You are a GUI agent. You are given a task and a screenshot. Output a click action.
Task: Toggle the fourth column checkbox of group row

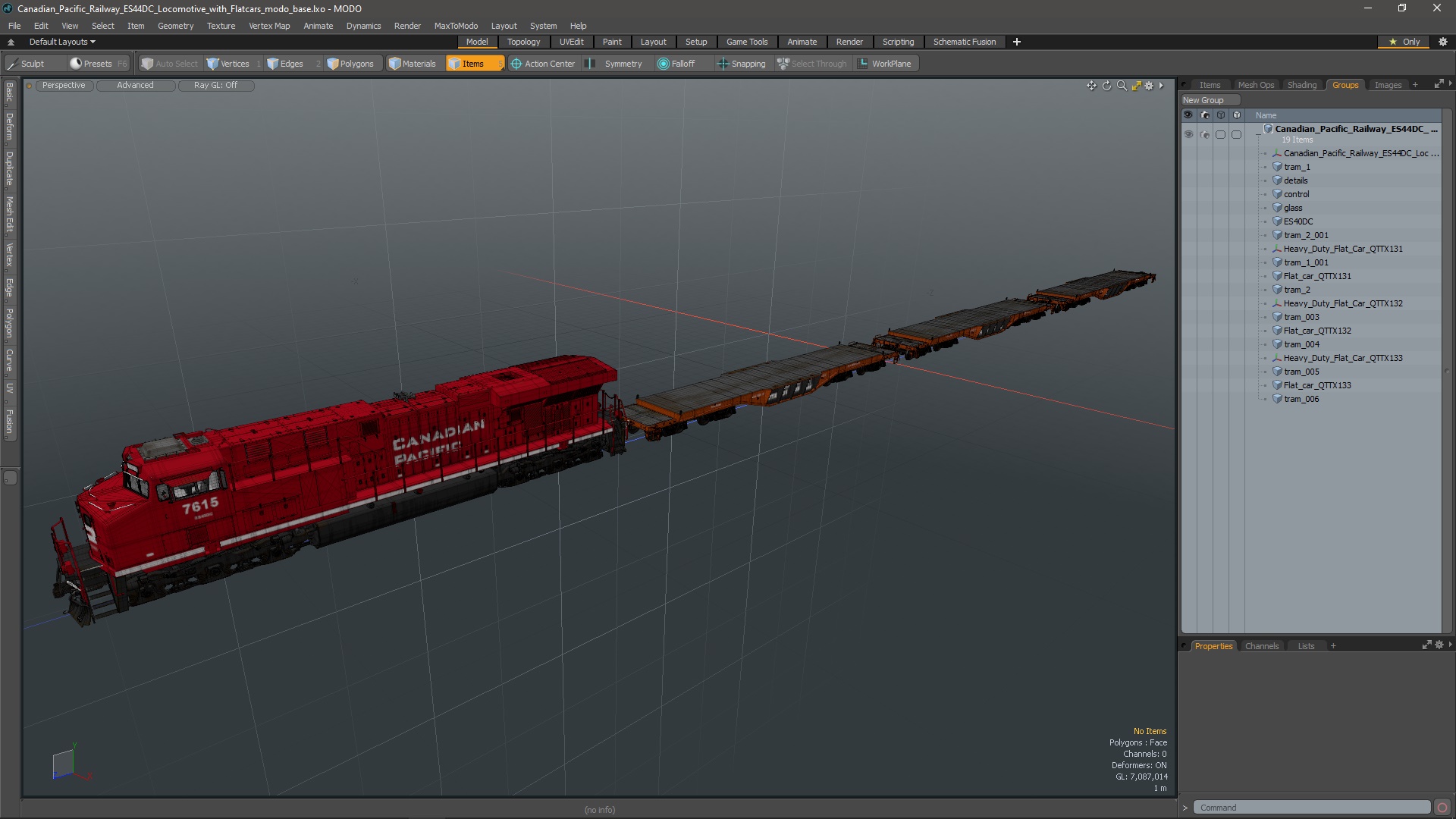[x=1236, y=134]
